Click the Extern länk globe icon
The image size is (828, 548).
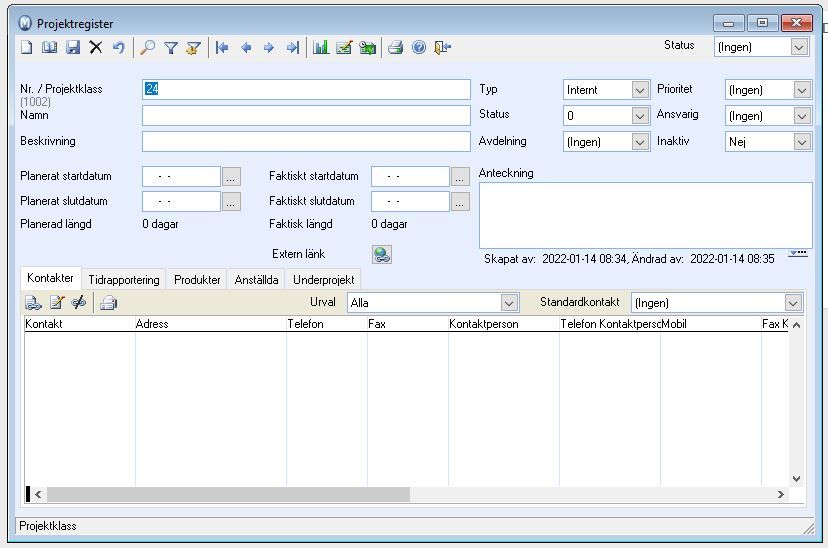coord(382,254)
